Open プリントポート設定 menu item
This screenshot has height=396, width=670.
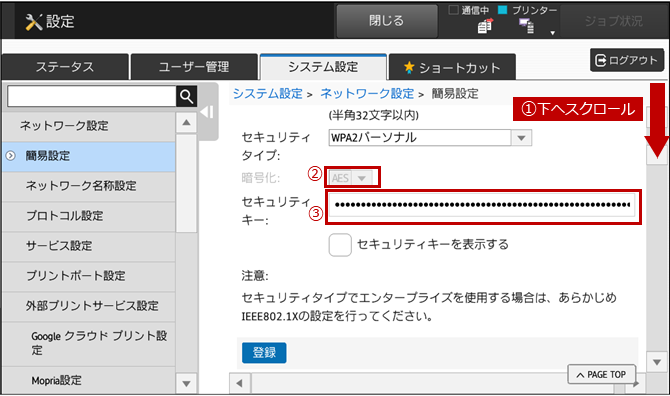tap(88, 276)
